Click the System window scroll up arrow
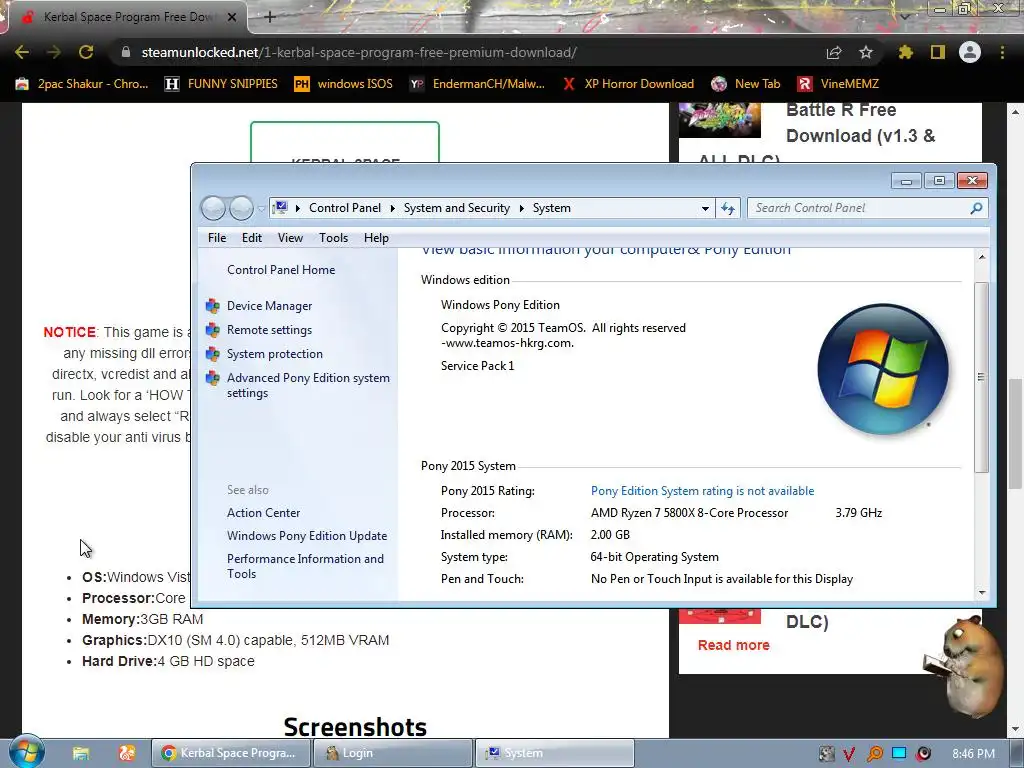The height and width of the screenshot is (768, 1024). coord(982,257)
